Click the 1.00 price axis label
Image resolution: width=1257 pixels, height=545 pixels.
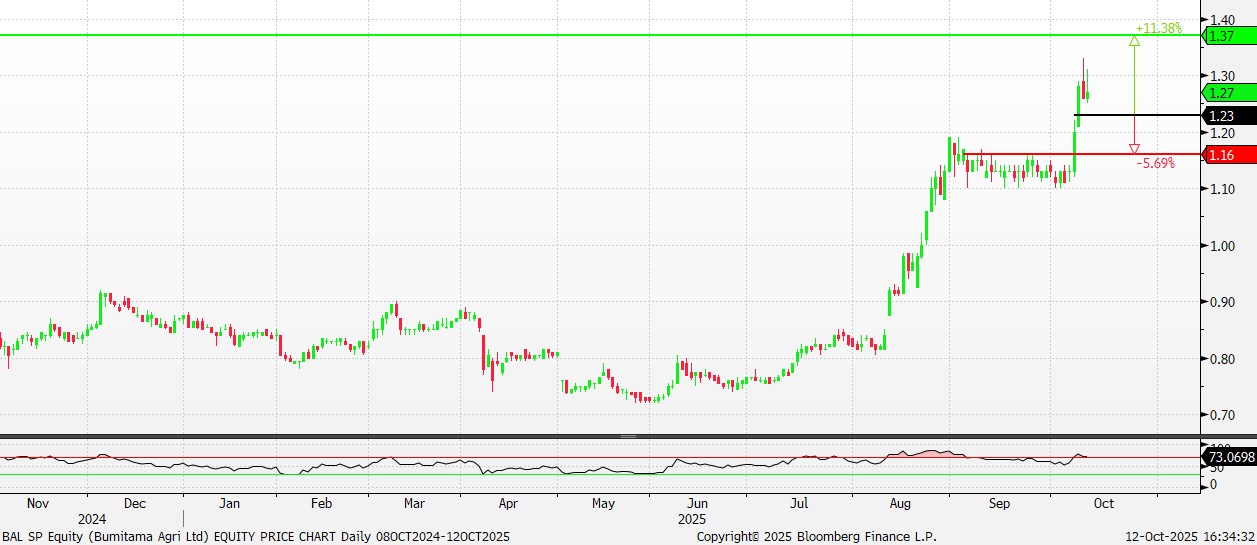coord(1222,246)
